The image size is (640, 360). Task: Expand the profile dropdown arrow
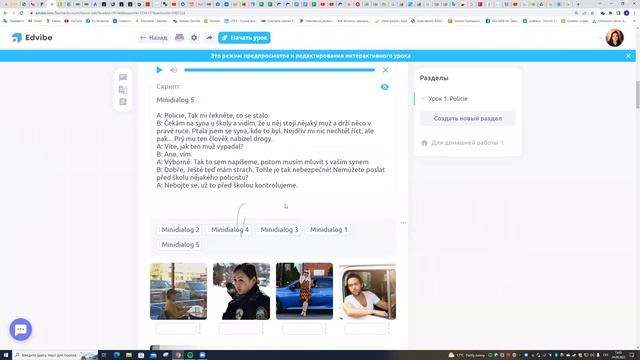(x=600, y=38)
